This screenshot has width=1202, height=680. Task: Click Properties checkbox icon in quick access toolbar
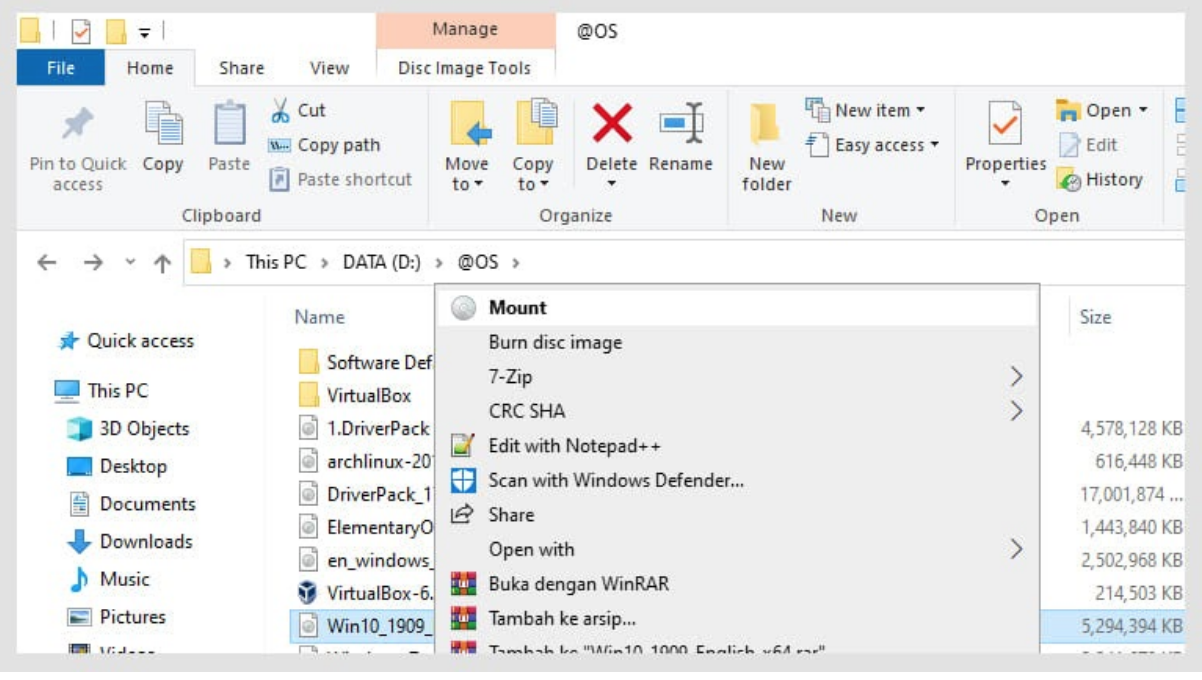click(81, 33)
